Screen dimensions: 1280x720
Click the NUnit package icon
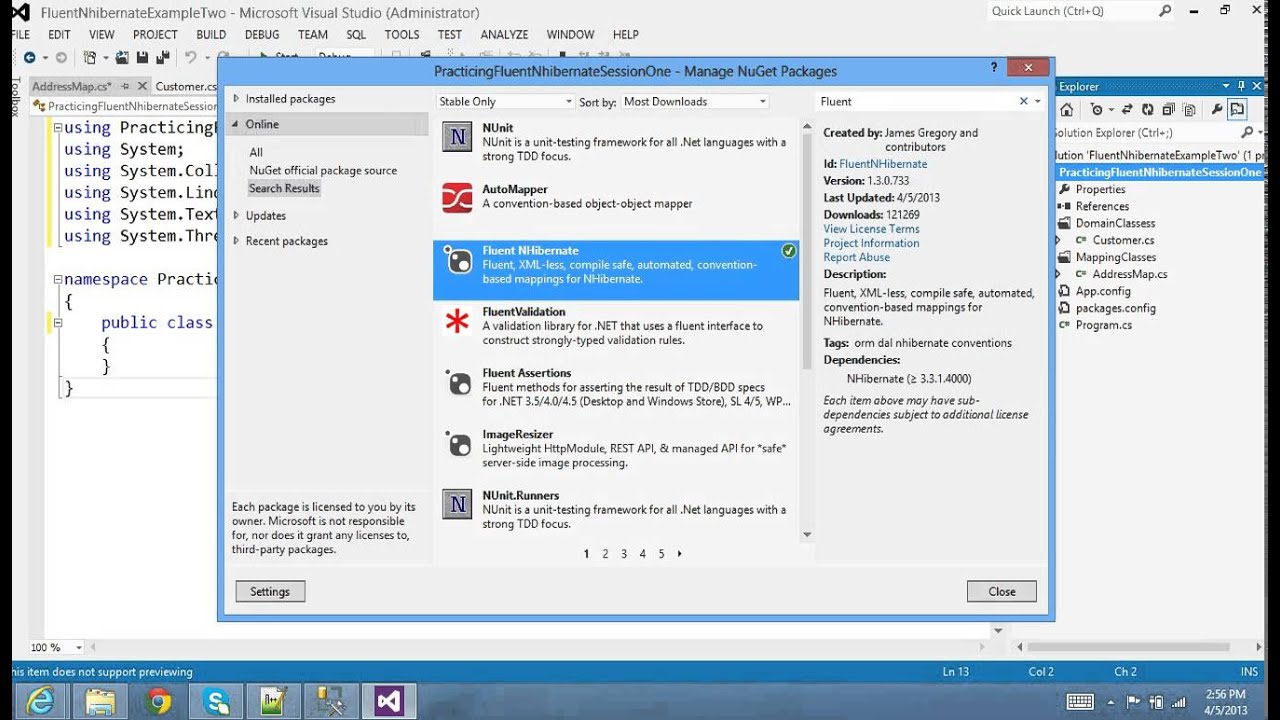tap(457, 137)
